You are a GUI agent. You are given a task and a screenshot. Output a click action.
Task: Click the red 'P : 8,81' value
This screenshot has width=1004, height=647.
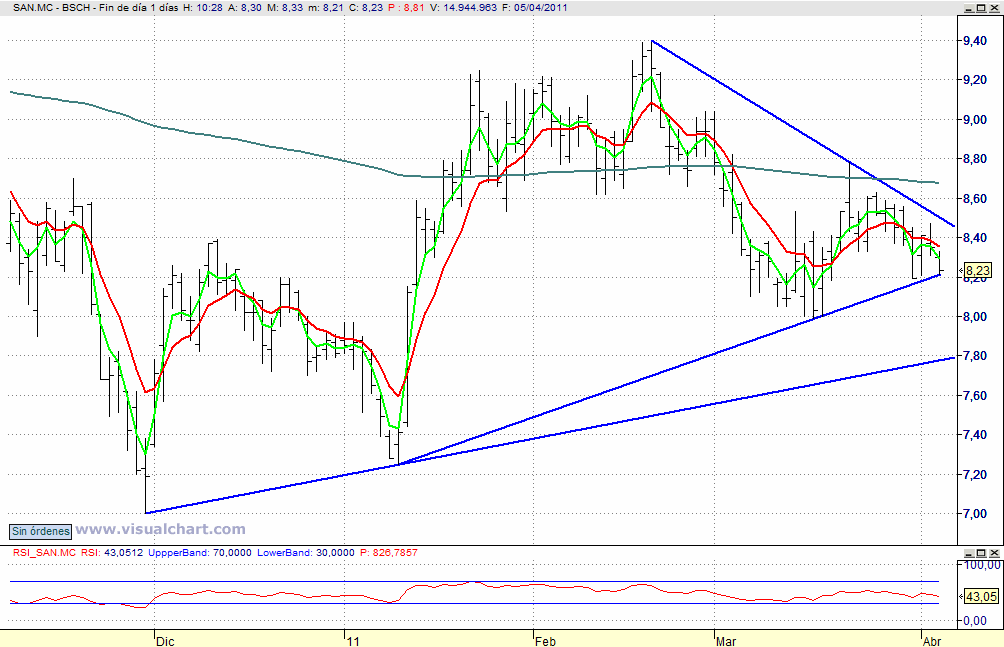[406, 8]
